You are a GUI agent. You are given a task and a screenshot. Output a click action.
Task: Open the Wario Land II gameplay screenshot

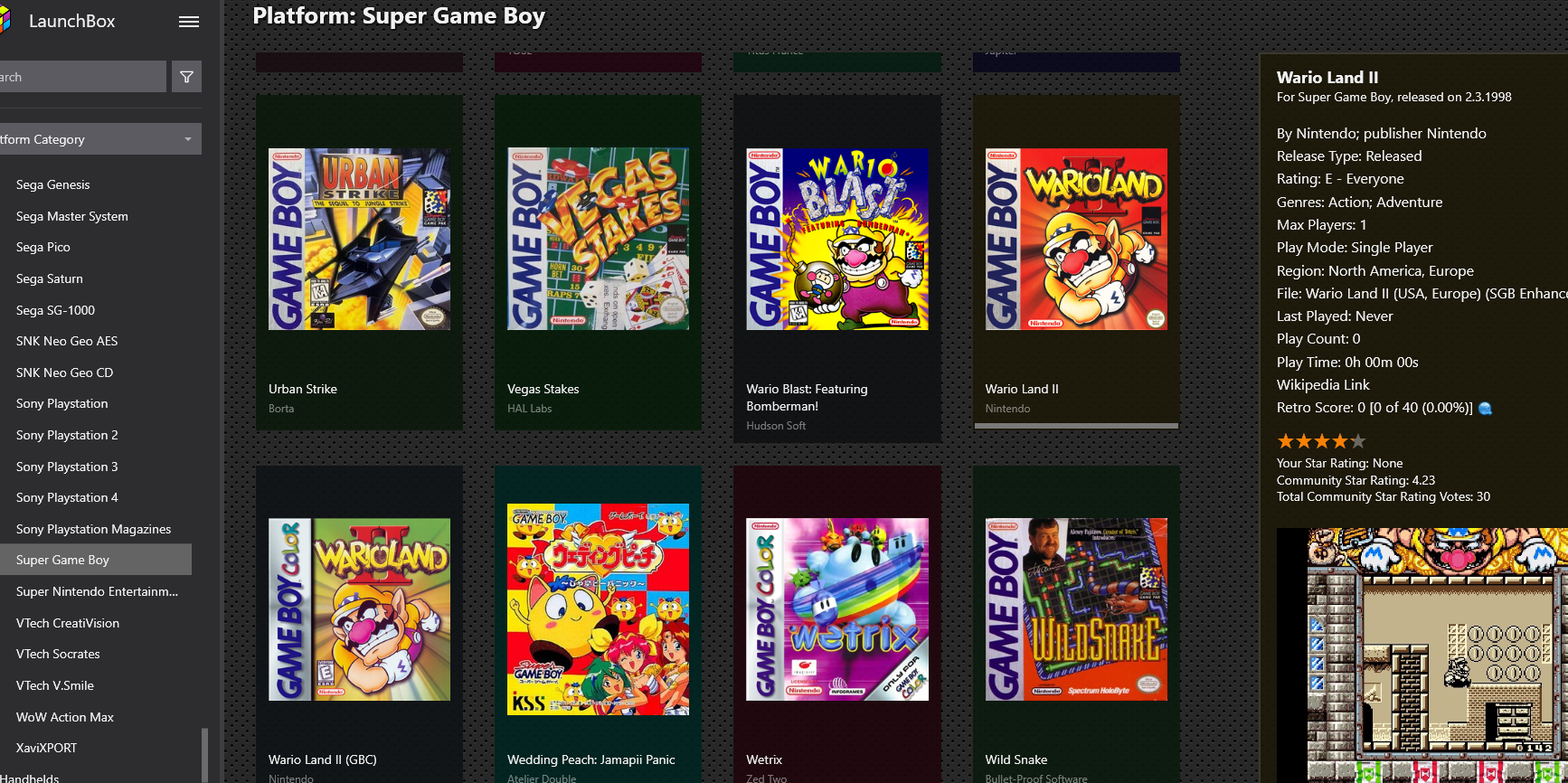pos(1422,656)
